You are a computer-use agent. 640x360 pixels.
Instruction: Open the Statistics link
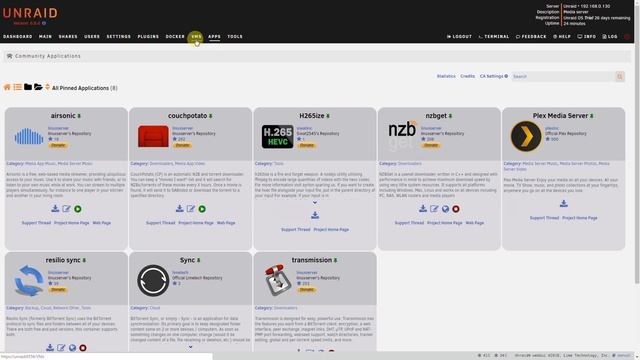pyautogui.click(x=446, y=76)
